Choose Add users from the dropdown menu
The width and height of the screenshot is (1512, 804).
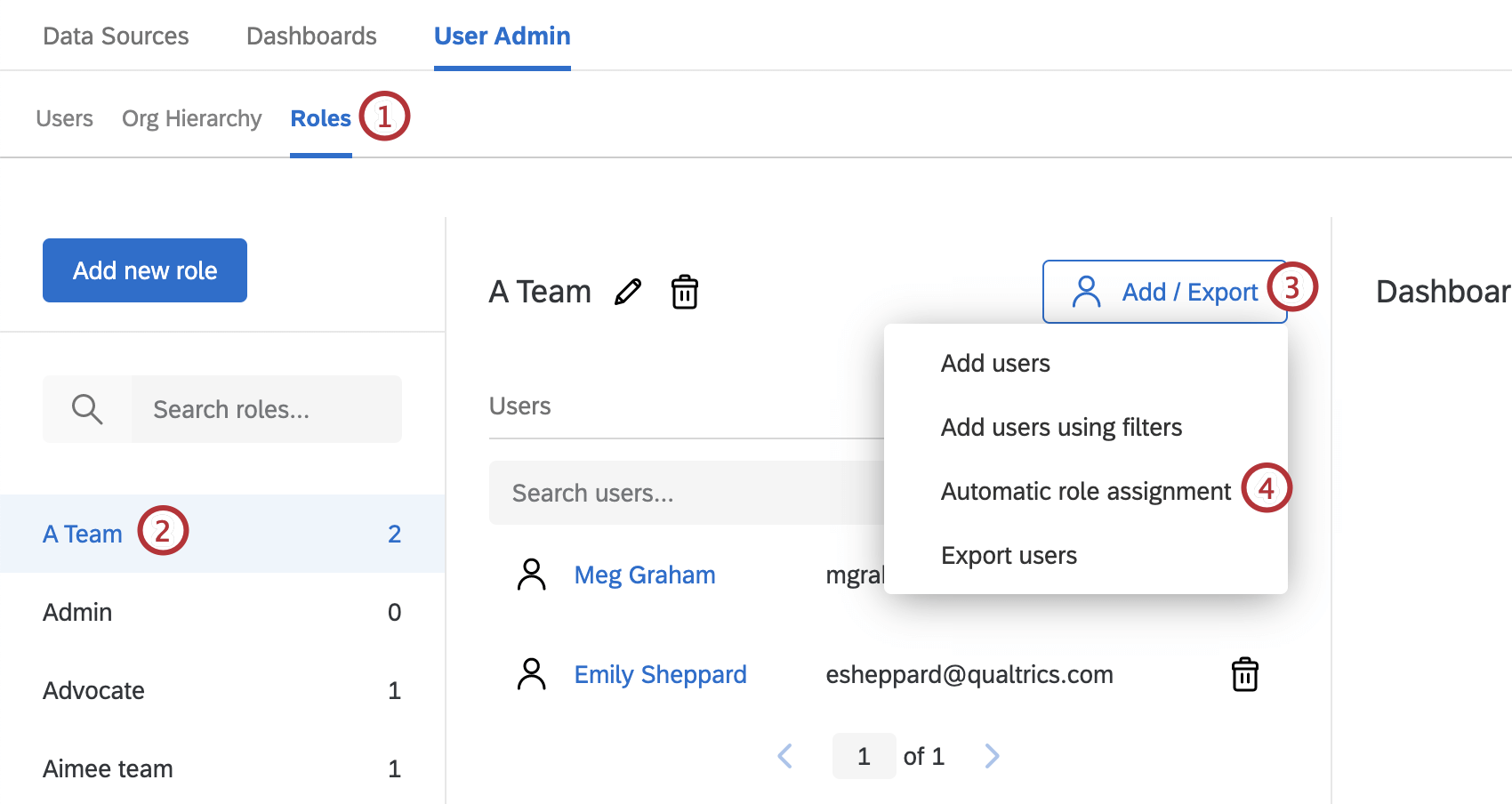(x=994, y=363)
